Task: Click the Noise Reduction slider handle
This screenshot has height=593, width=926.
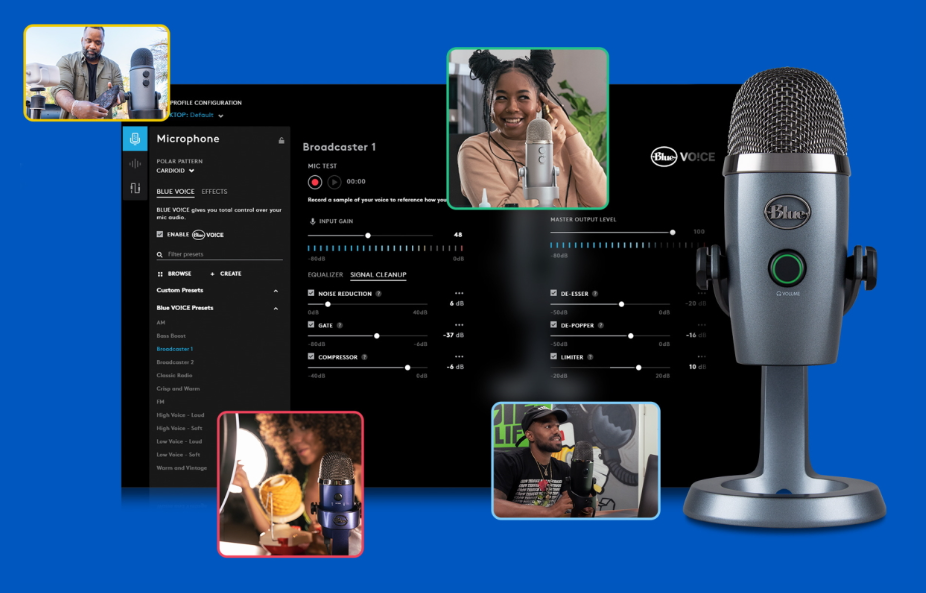Action: [328, 304]
